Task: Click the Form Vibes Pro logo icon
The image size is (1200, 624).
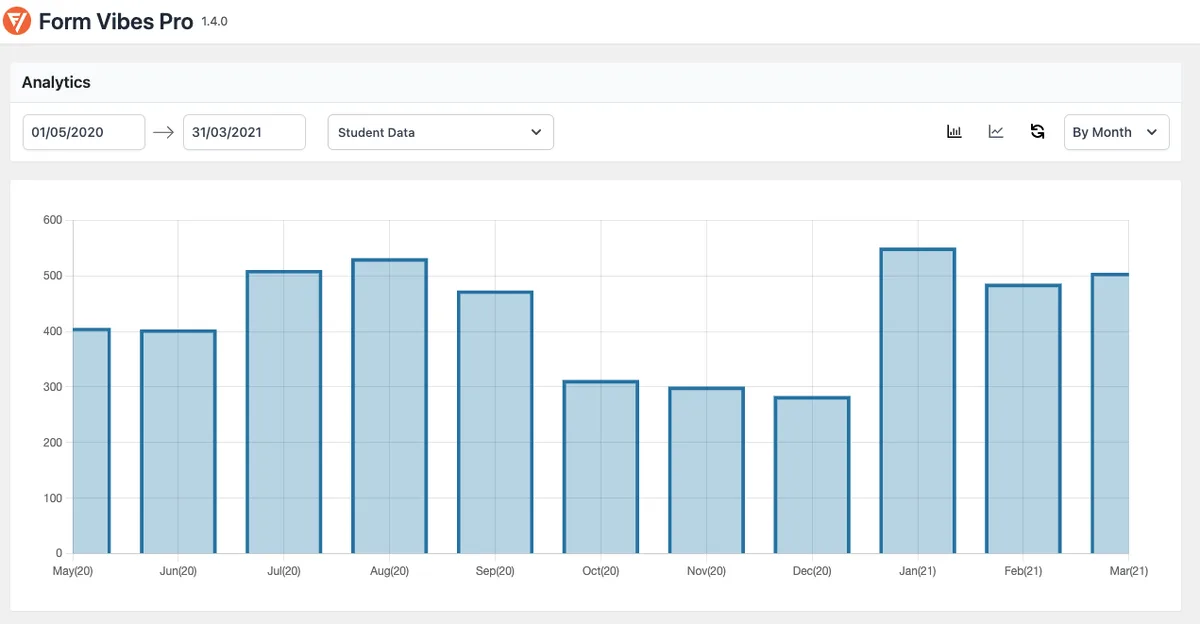Action: pos(17,20)
